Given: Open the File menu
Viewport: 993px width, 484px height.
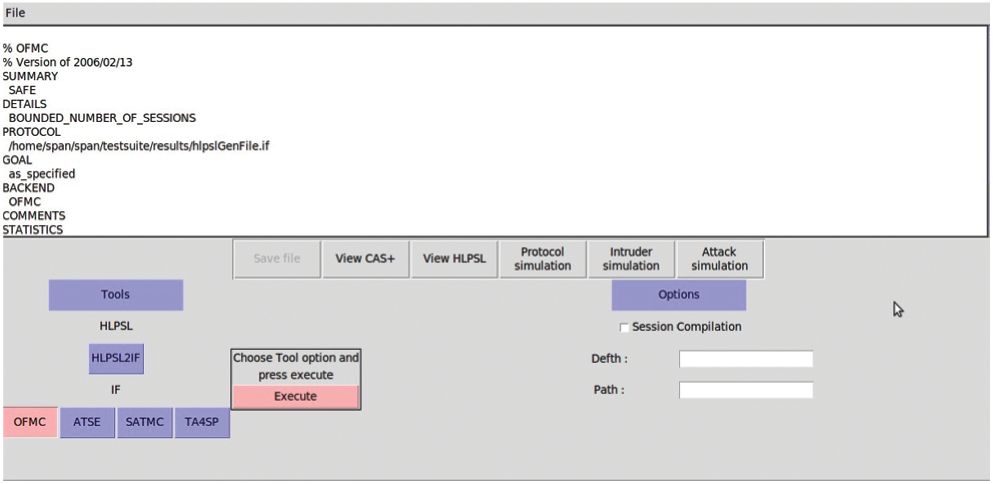Looking at the screenshot, I should click(x=15, y=13).
